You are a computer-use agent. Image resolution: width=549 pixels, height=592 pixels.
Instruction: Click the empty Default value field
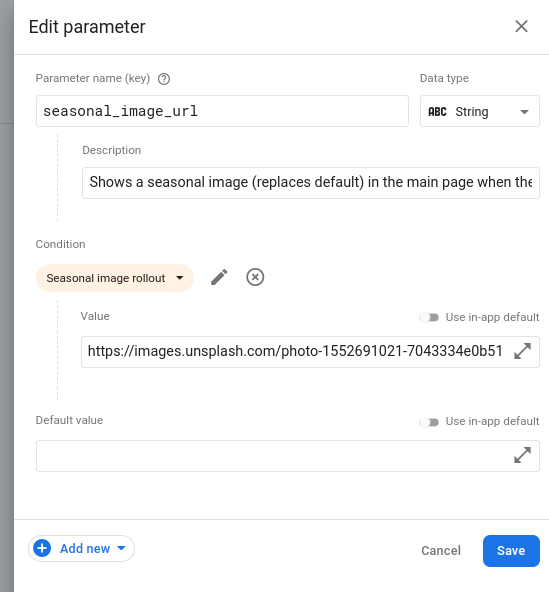288,456
